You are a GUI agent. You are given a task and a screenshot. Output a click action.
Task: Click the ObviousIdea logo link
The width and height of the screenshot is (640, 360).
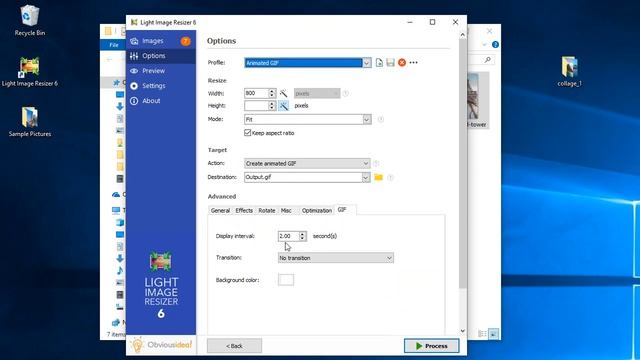[x=161, y=345]
